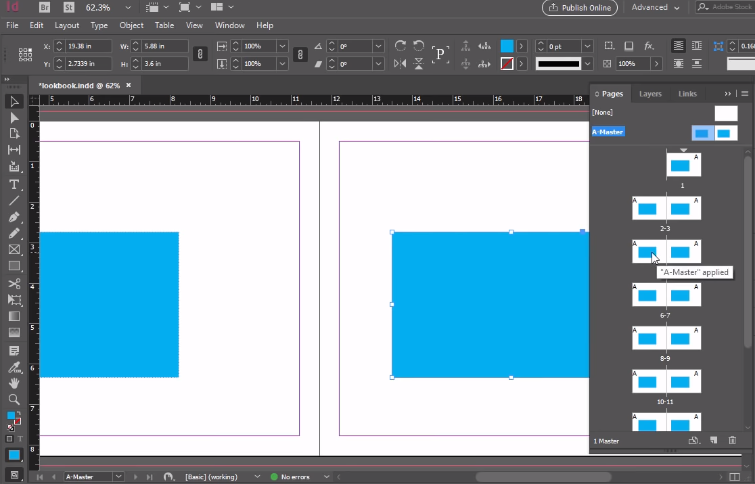
Task: Select the page 1 thumbnail
Action: click(x=681, y=165)
